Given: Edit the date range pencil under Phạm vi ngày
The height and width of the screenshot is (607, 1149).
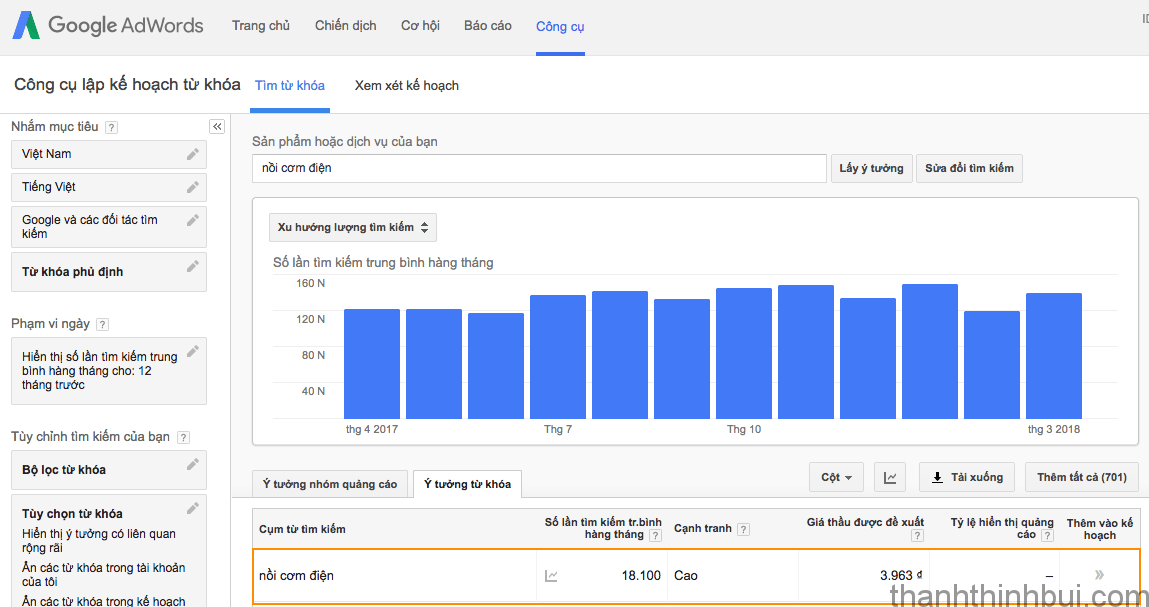Looking at the screenshot, I should (193, 351).
